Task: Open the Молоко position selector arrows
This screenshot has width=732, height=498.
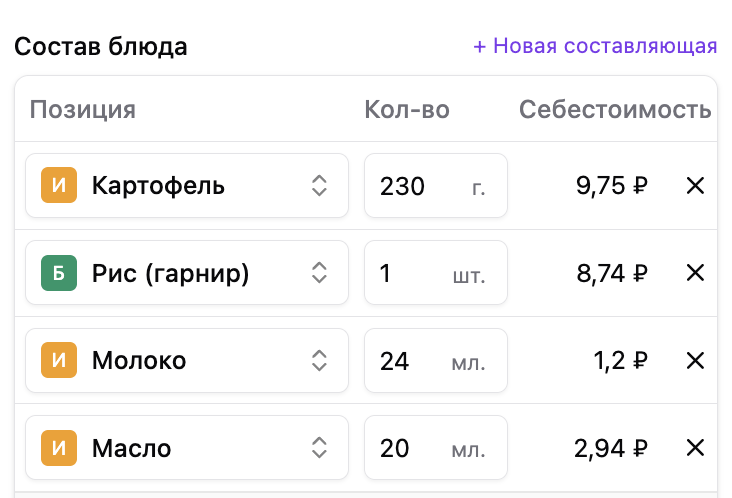Action: (x=319, y=360)
